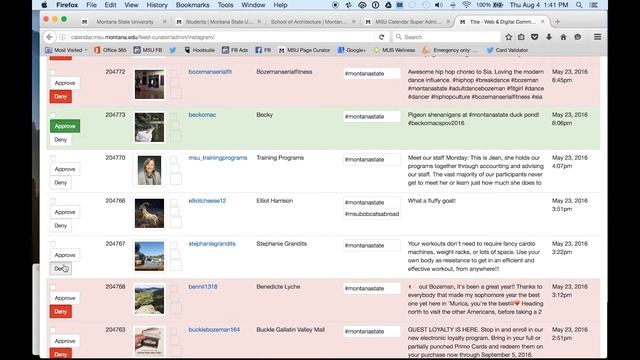The width and height of the screenshot is (640, 360).
Task: Tick the checkbox for post 204773
Action: (53, 115)
